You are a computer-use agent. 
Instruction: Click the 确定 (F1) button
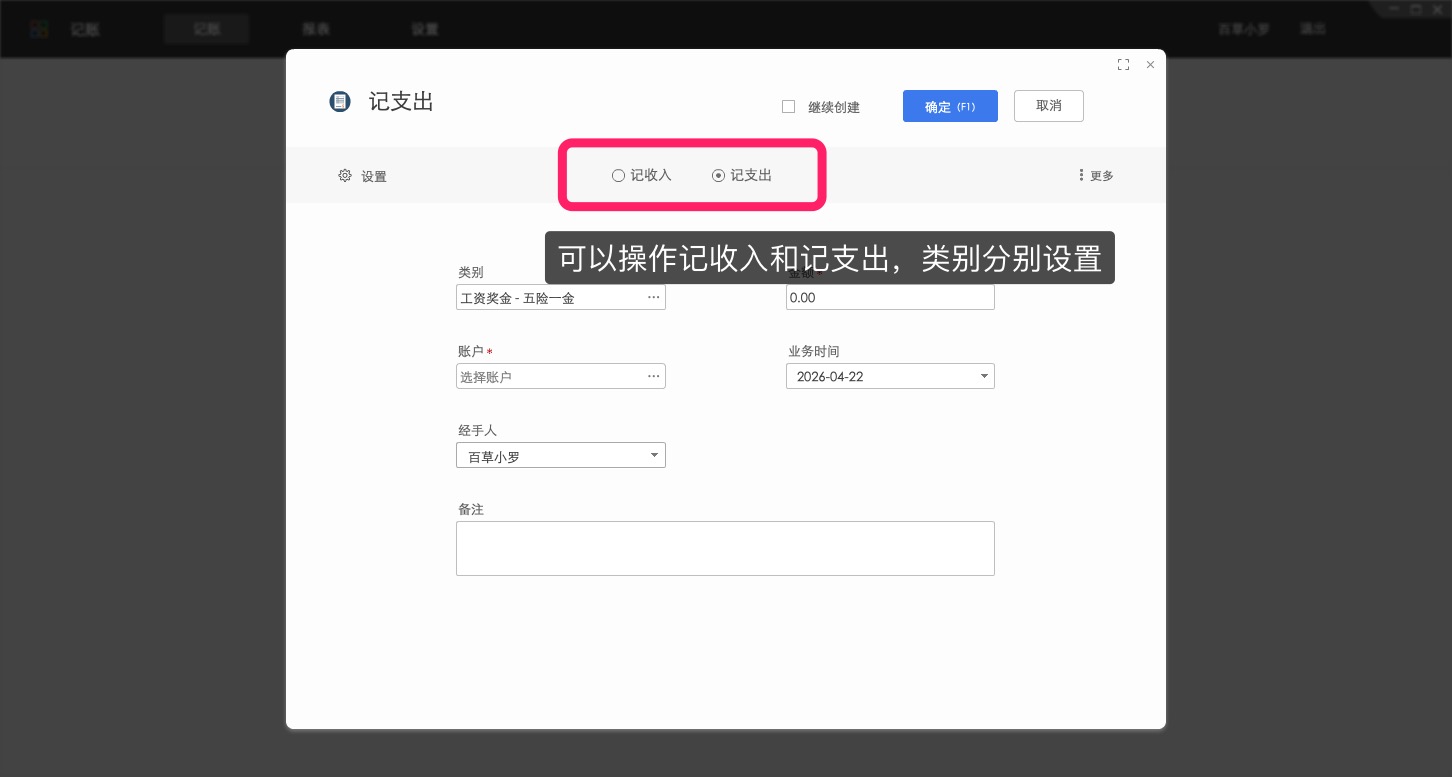(950, 106)
